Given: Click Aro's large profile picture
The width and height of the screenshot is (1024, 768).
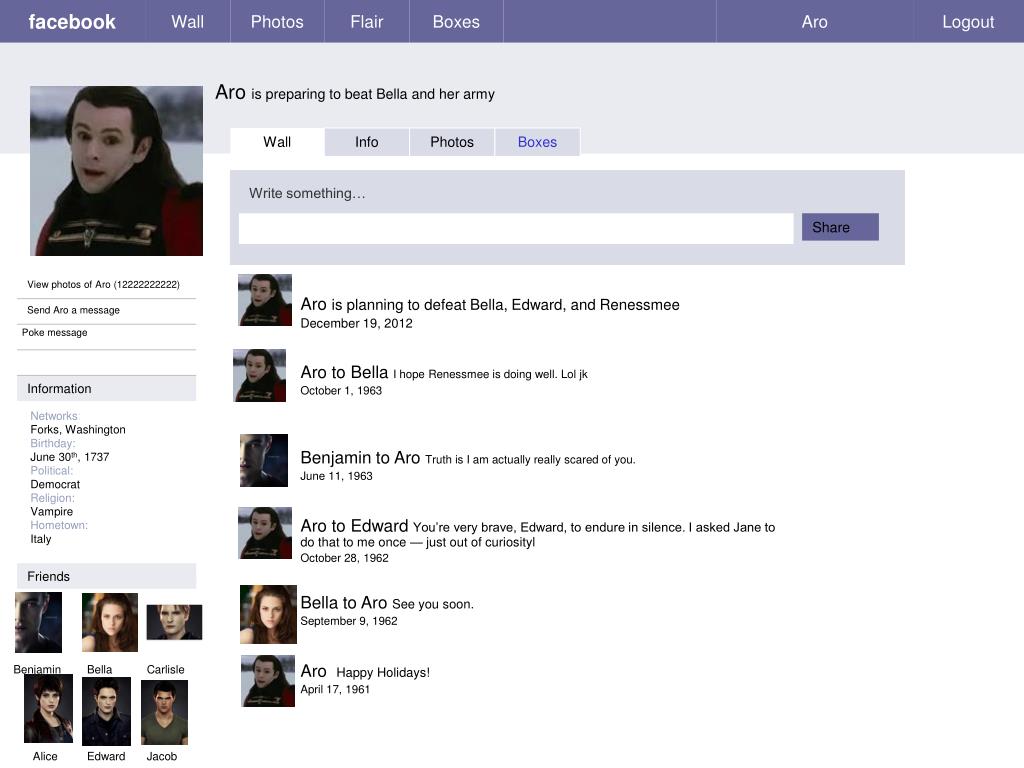Looking at the screenshot, I should [116, 170].
